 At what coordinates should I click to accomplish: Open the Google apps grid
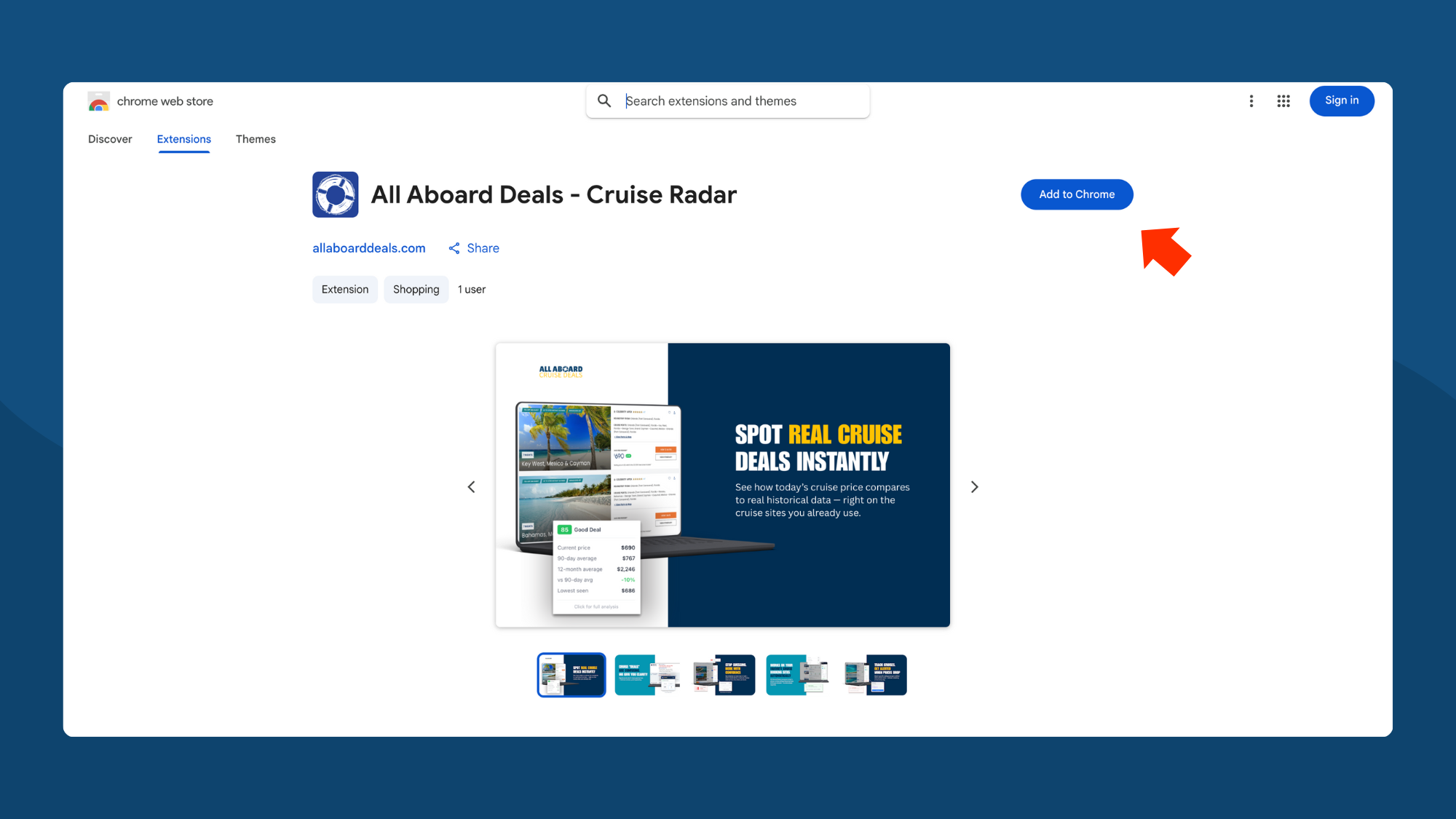click(1283, 101)
